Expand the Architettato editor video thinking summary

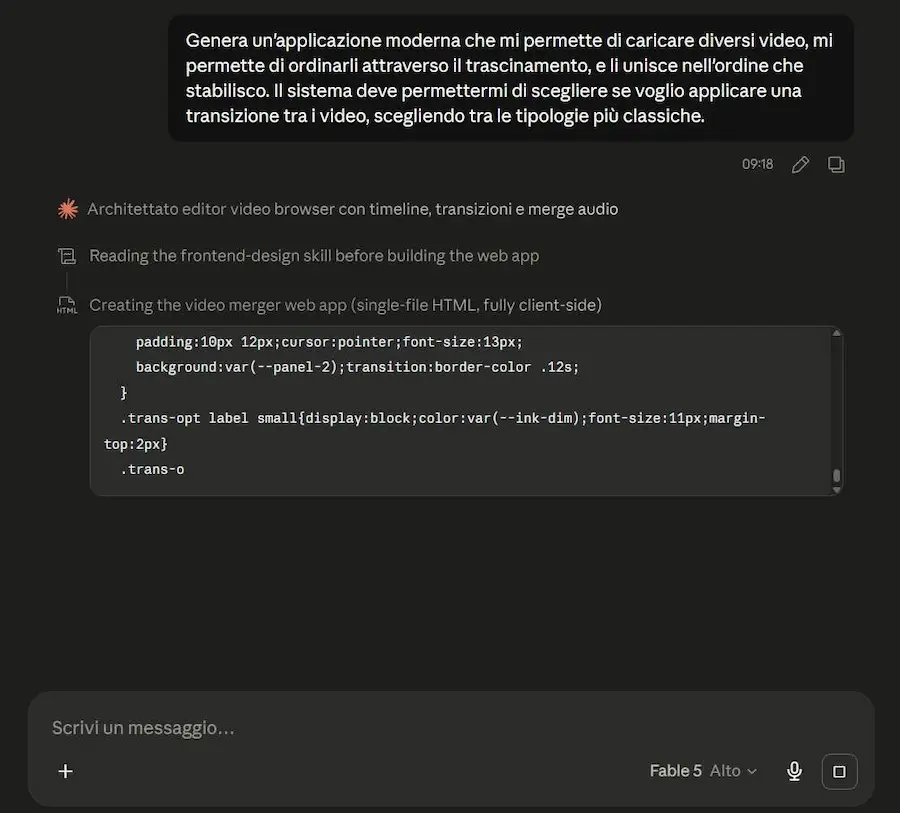(x=352, y=209)
